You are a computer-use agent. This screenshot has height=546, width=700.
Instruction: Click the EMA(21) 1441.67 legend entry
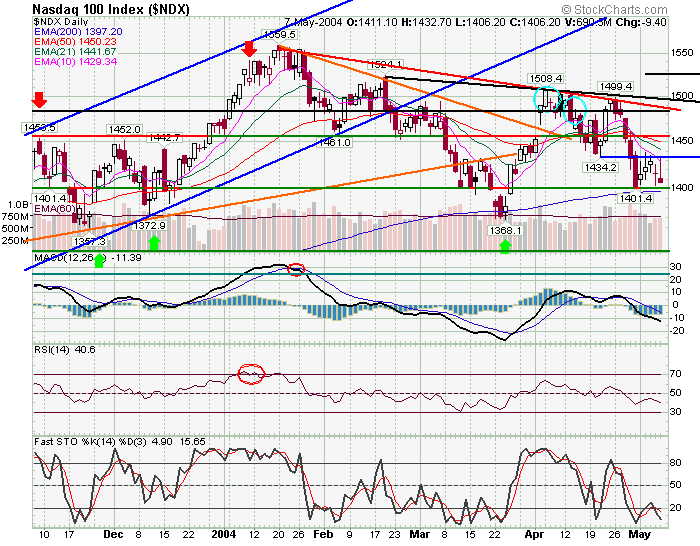pyautogui.click(x=75, y=51)
